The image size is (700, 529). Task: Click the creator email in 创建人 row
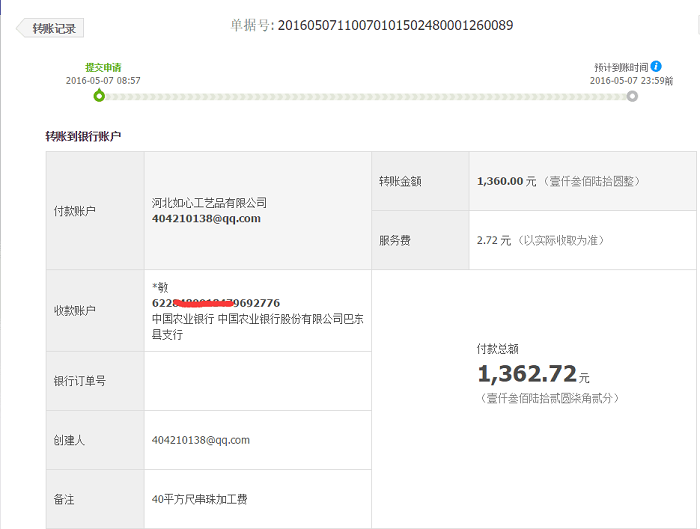click(x=201, y=440)
